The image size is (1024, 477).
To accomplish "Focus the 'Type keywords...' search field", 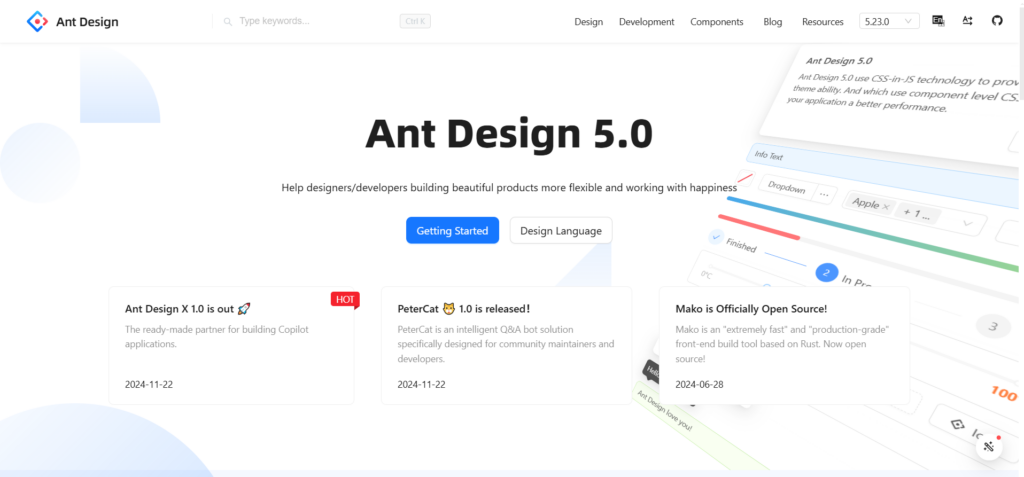I will pos(317,21).
